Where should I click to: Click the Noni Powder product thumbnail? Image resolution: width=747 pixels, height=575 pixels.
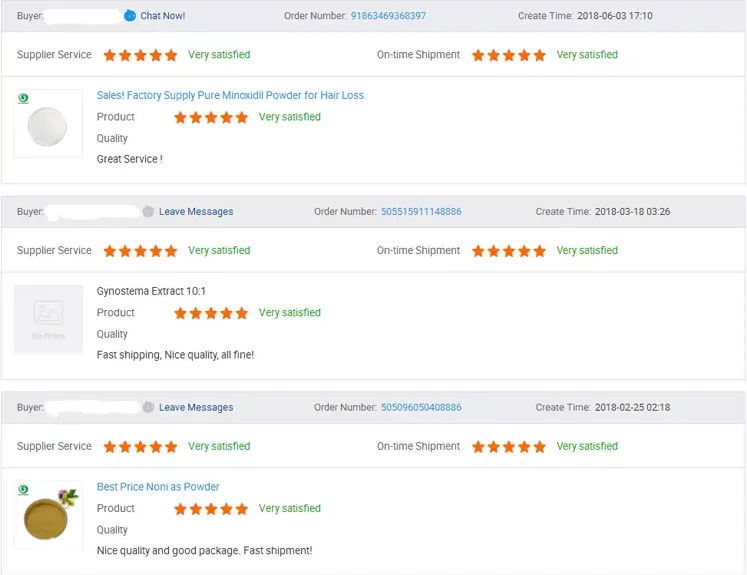[x=48, y=515]
